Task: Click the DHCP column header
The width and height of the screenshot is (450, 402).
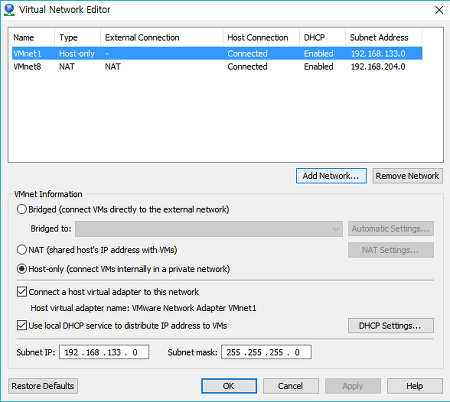Action: [322, 38]
